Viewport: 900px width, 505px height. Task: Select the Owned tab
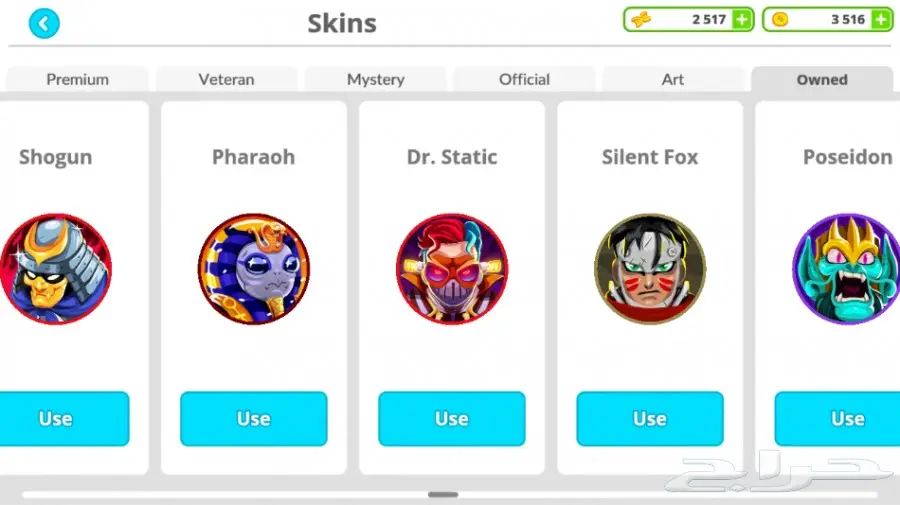[822, 79]
